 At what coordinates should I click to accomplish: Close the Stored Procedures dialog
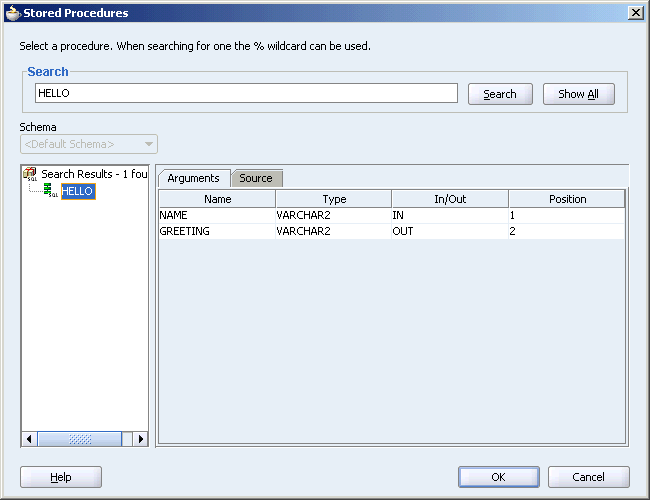[x=635, y=13]
